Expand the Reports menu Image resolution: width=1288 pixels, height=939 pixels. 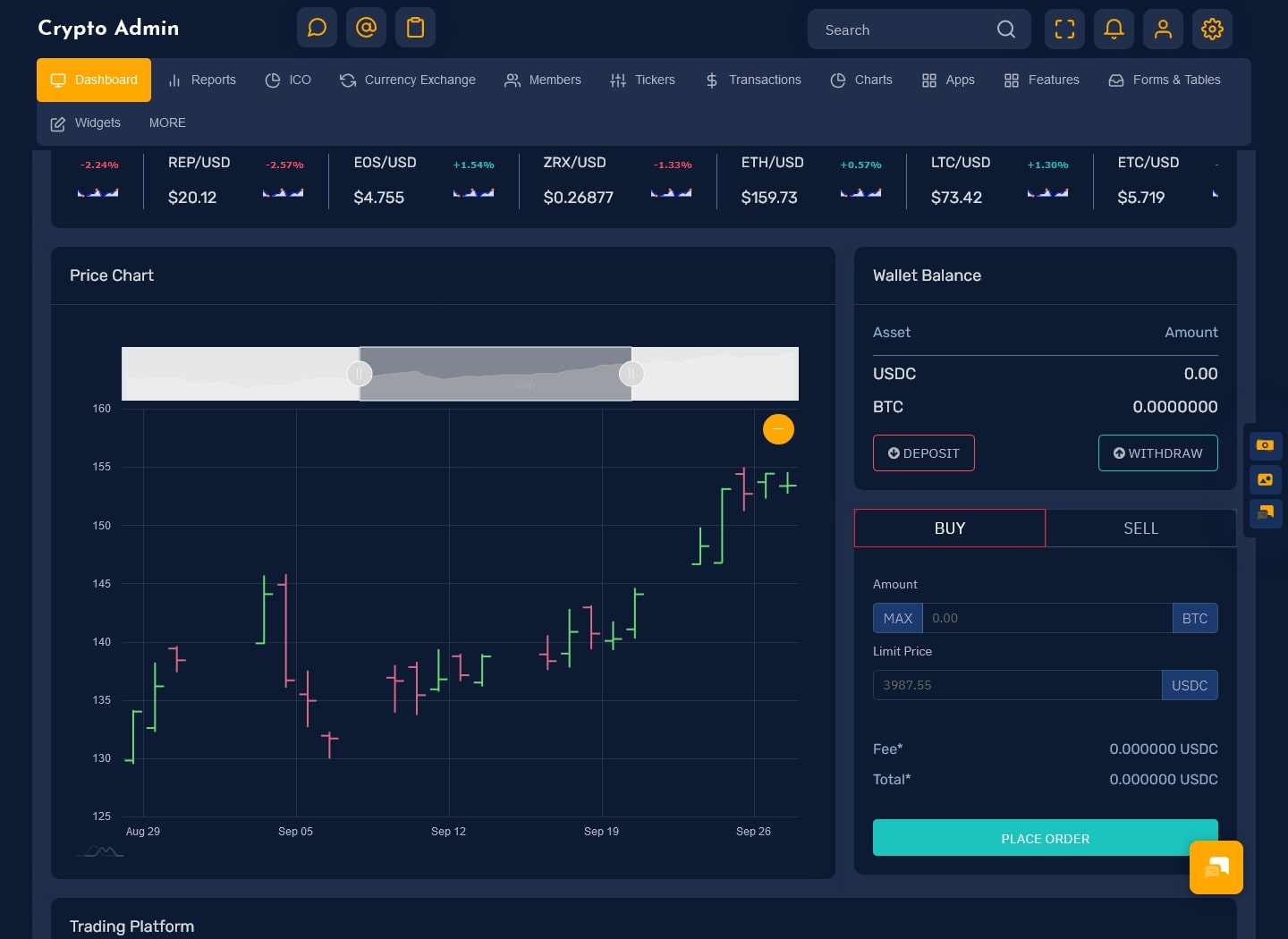click(202, 80)
